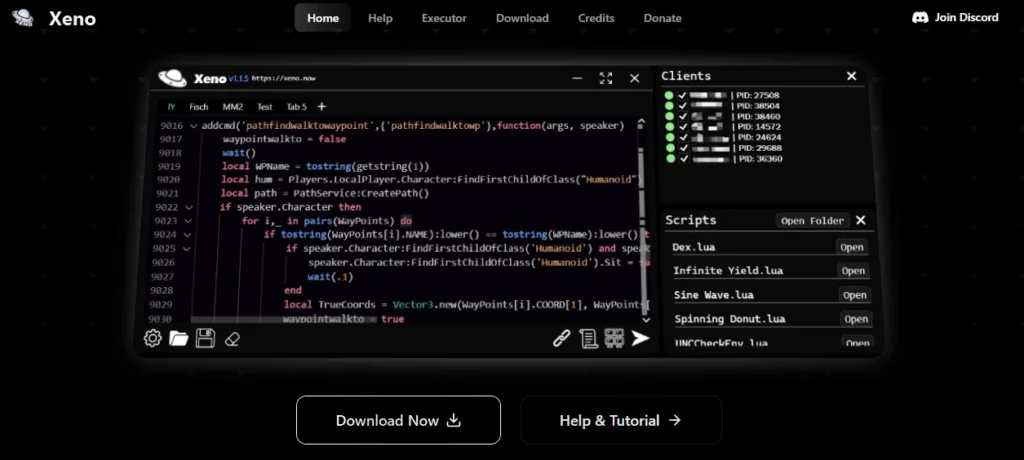Close the Clients panel
This screenshot has height=460, width=1024.
pos(851,76)
